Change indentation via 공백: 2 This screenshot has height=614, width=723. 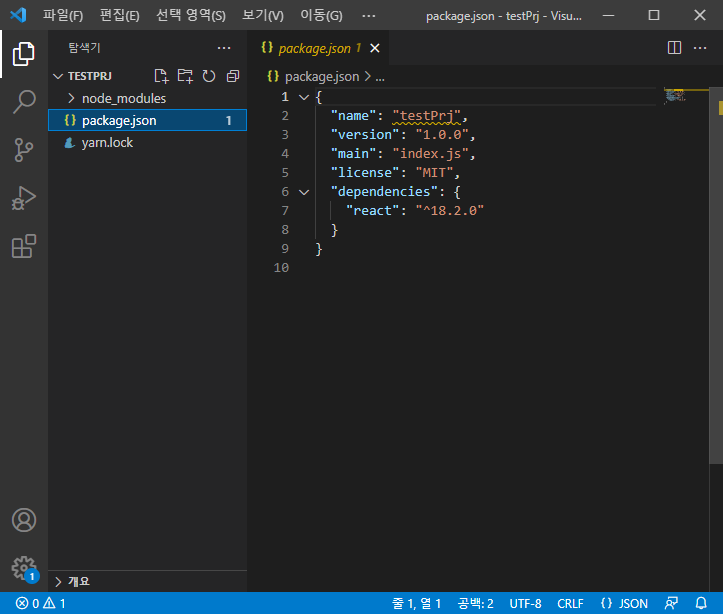click(475, 603)
